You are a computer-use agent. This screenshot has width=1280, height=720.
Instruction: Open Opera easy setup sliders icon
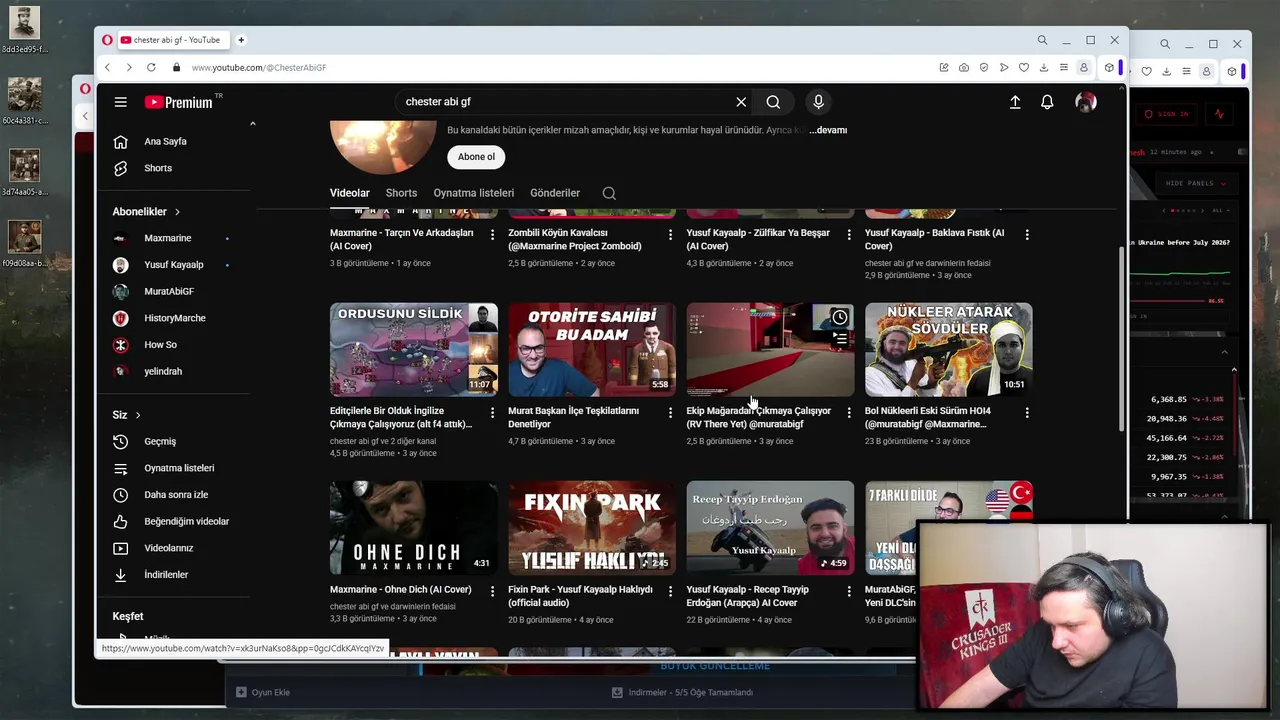pyautogui.click(x=1063, y=67)
